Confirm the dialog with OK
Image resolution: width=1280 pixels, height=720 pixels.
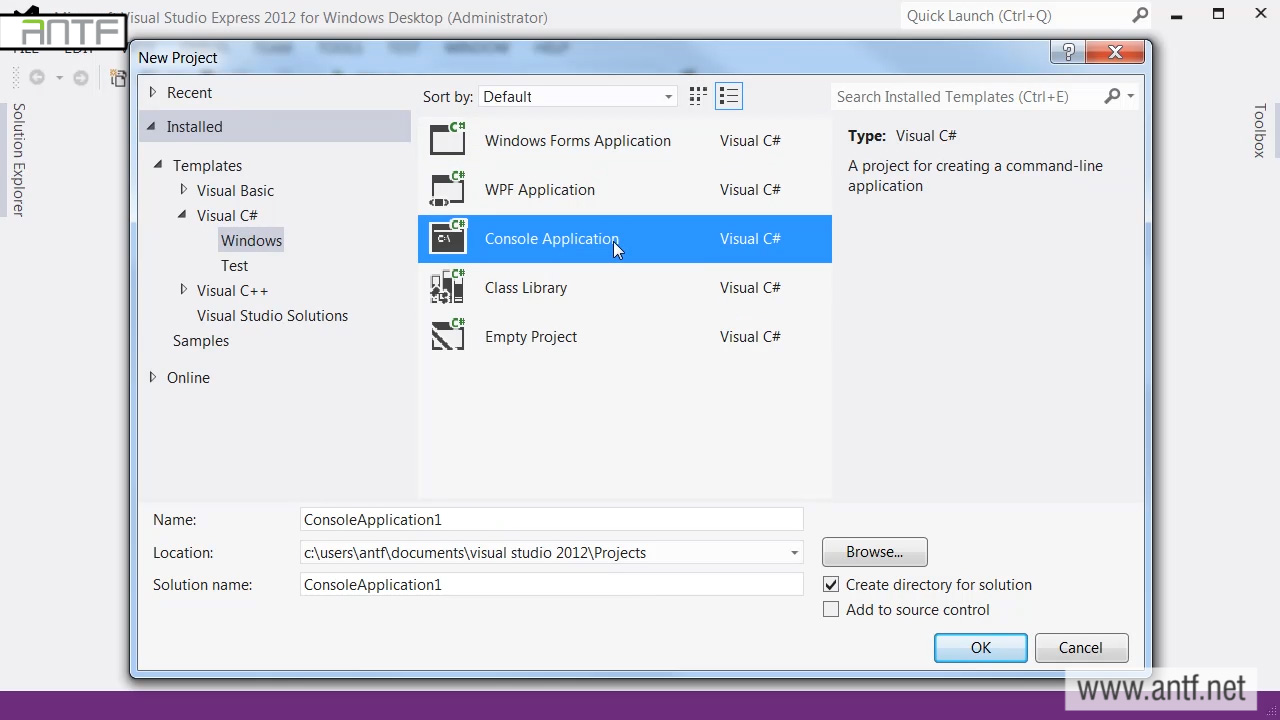click(980, 648)
